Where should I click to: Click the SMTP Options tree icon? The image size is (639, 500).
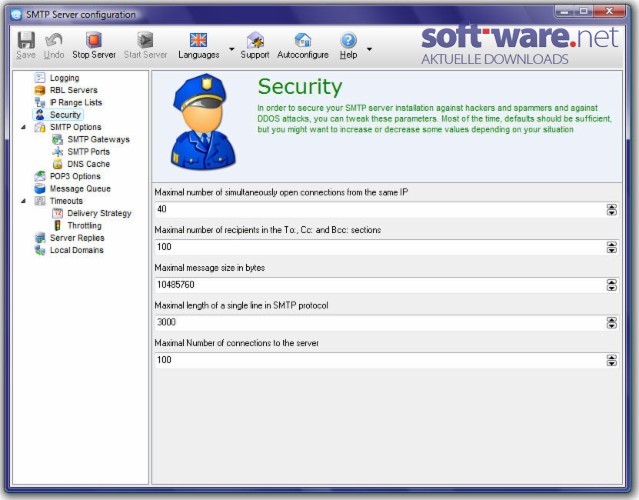(x=40, y=127)
